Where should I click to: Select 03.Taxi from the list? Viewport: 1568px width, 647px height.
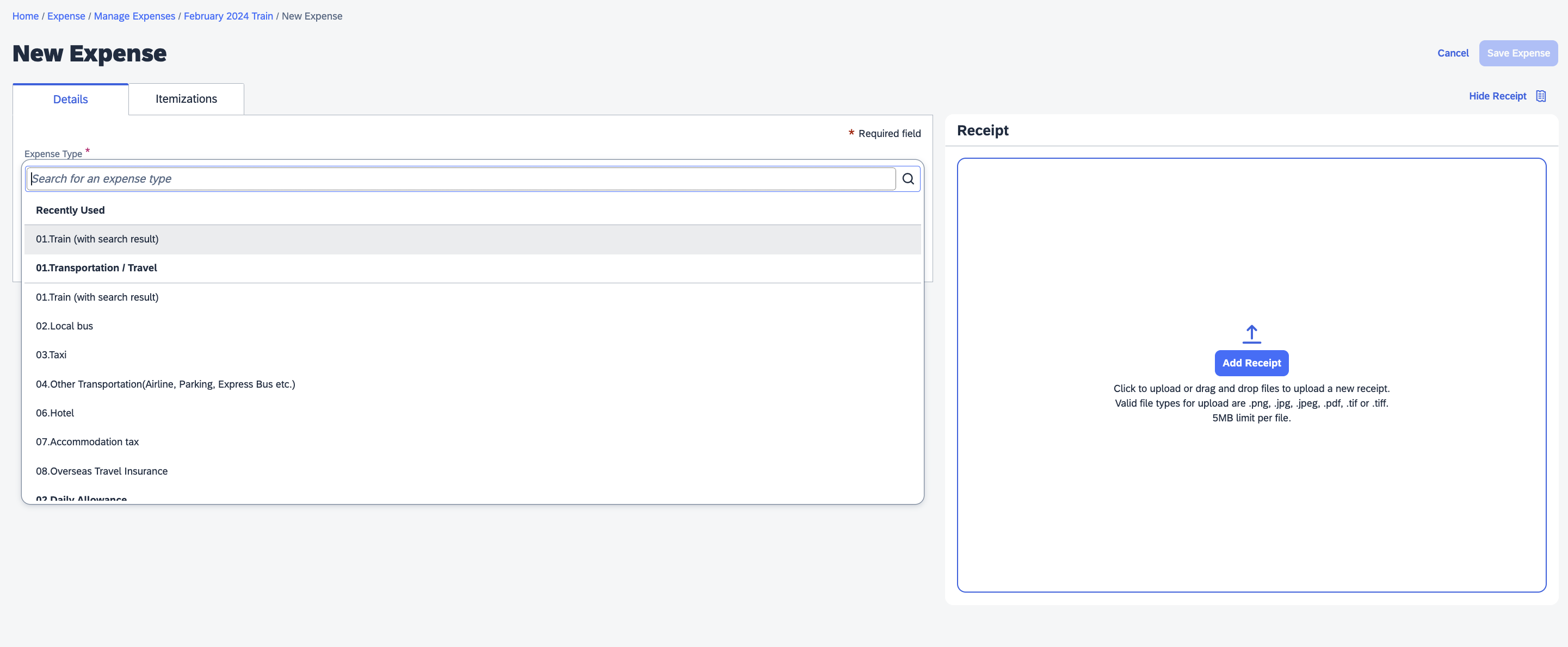click(51, 354)
